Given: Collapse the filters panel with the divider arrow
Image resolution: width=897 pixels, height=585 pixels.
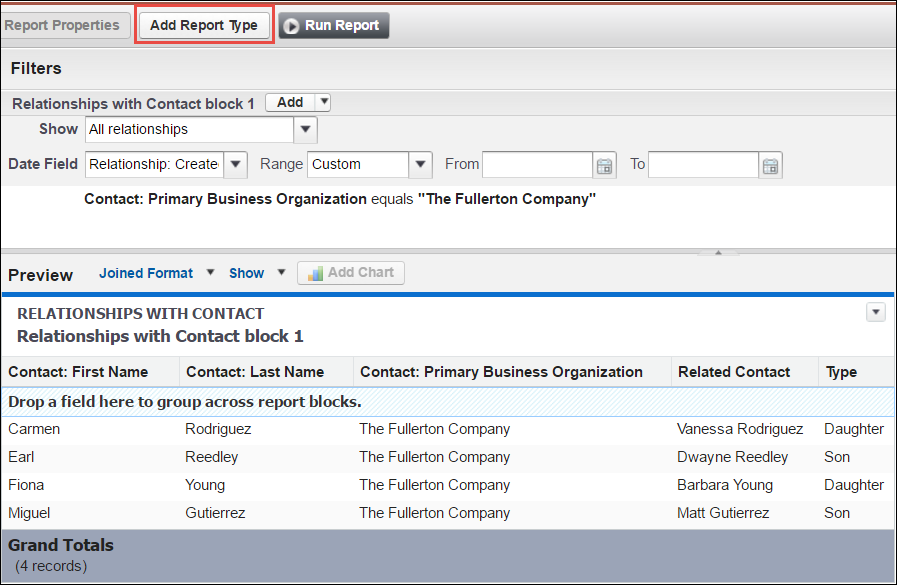Looking at the screenshot, I should (x=719, y=252).
